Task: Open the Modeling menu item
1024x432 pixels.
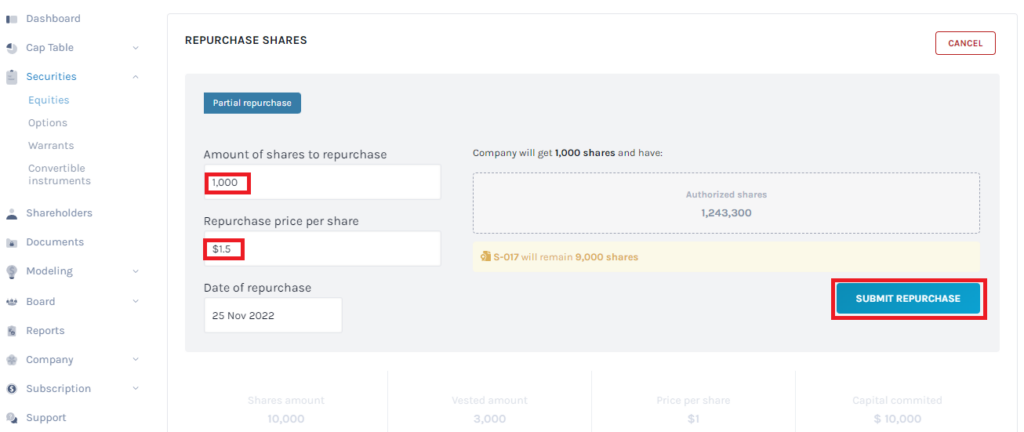Action: click(49, 271)
